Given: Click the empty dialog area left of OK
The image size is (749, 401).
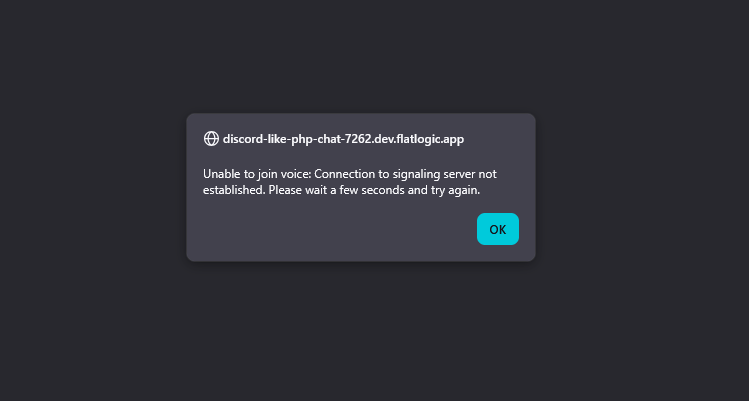Looking at the screenshot, I should click(x=330, y=229).
